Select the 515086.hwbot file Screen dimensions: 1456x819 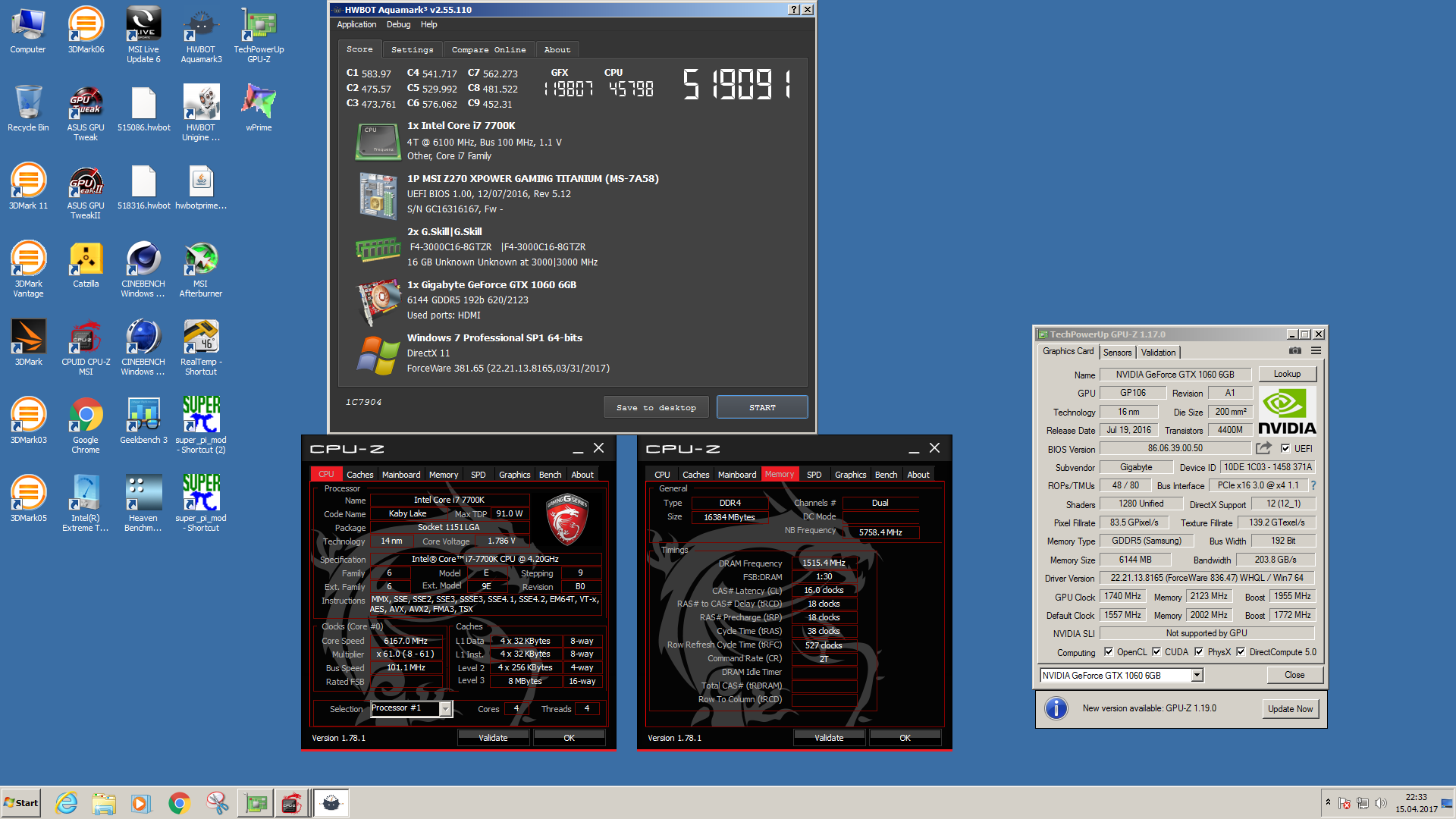pyautogui.click(x=143, y=108)
